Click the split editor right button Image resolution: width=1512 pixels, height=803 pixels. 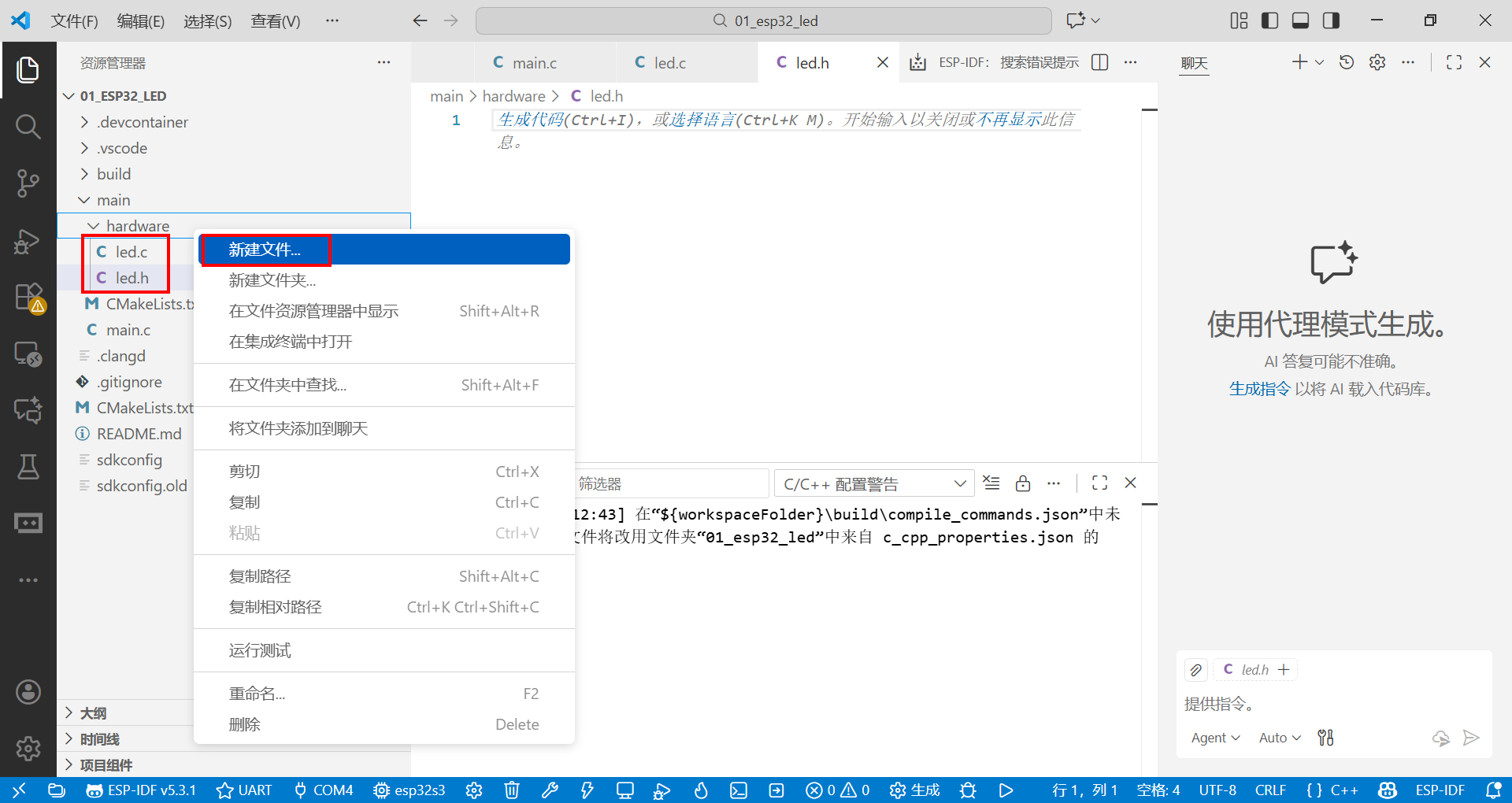1100,62
